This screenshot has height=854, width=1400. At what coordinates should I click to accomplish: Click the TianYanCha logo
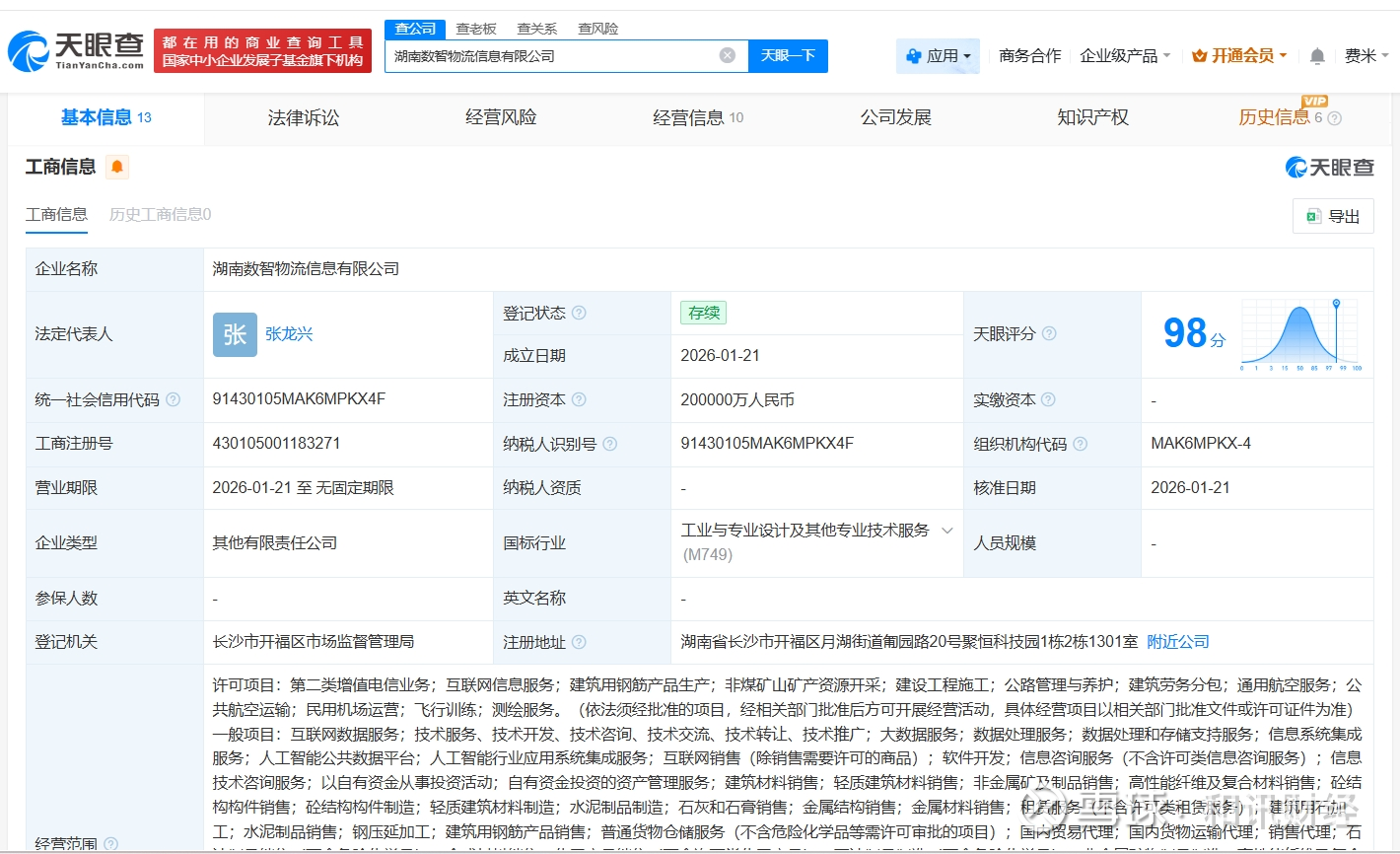coord(76,50)
